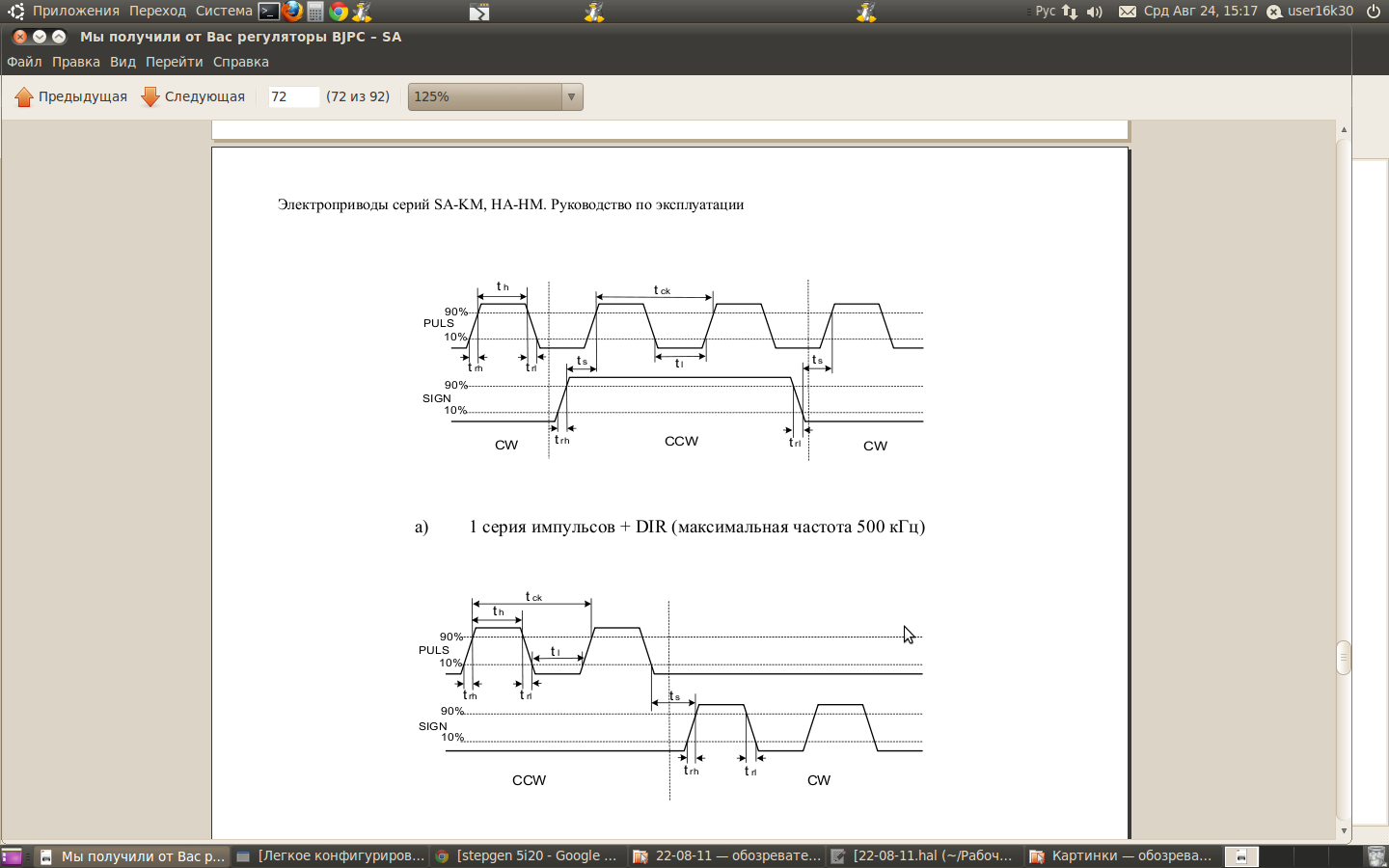This screenshot has width=1389, height=868.
Task: Launch Google Chrome from the top panel
Action: pyautogui.click(x=339, y=12)
